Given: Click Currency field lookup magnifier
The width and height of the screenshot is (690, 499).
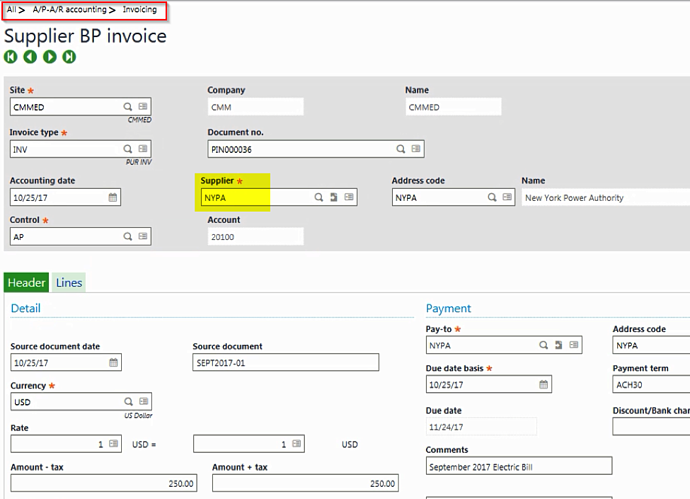Looking at the screenshot, I should tap(128, 402).
